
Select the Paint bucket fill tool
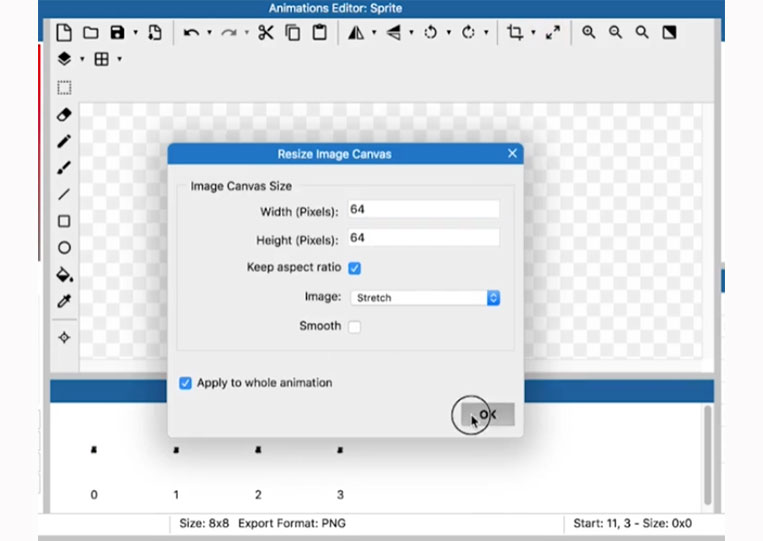tap(64, 274)
